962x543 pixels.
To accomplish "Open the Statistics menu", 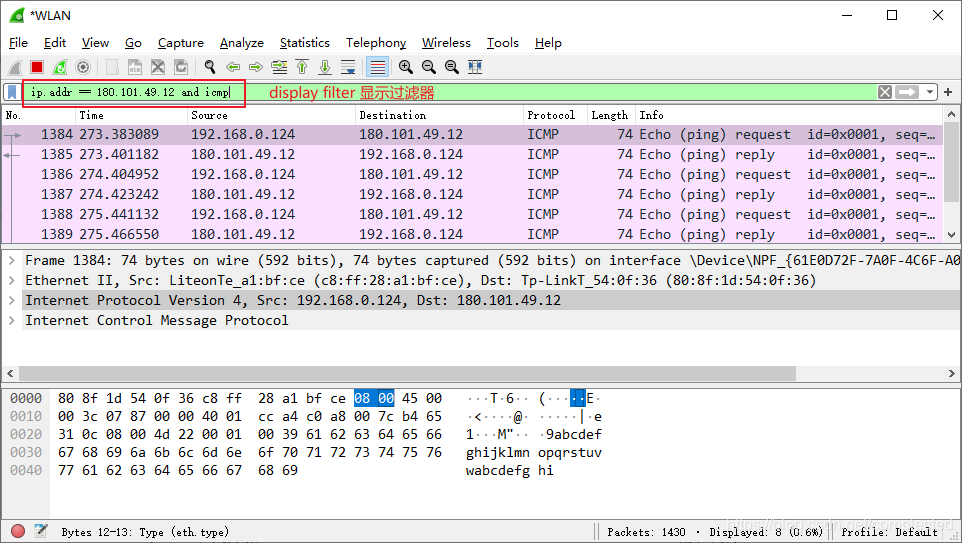I will 304,43.
